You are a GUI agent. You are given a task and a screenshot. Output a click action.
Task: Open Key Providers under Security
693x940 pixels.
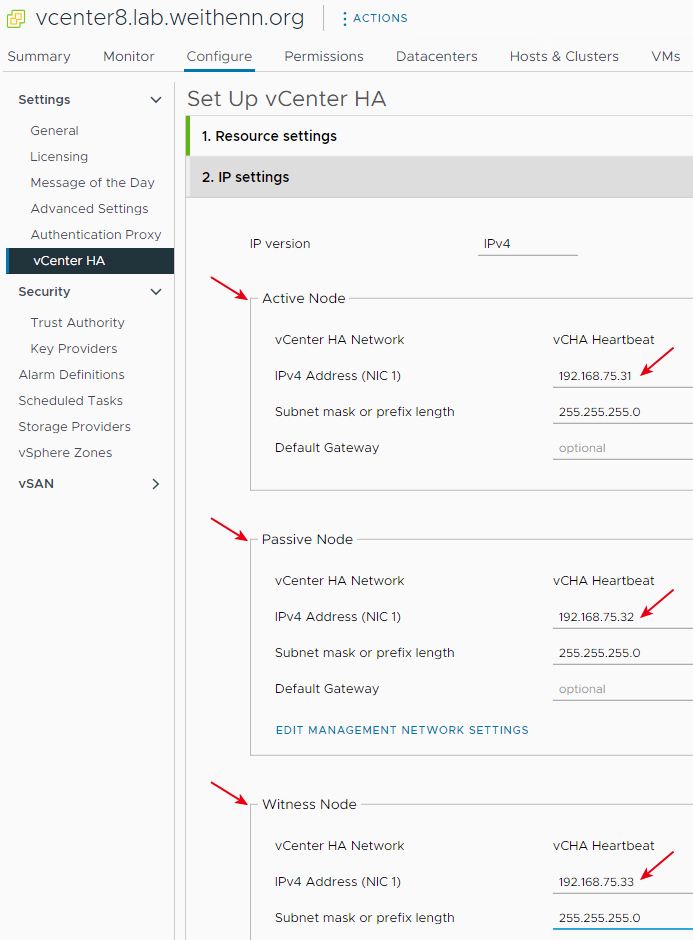(x=74, y=348)
